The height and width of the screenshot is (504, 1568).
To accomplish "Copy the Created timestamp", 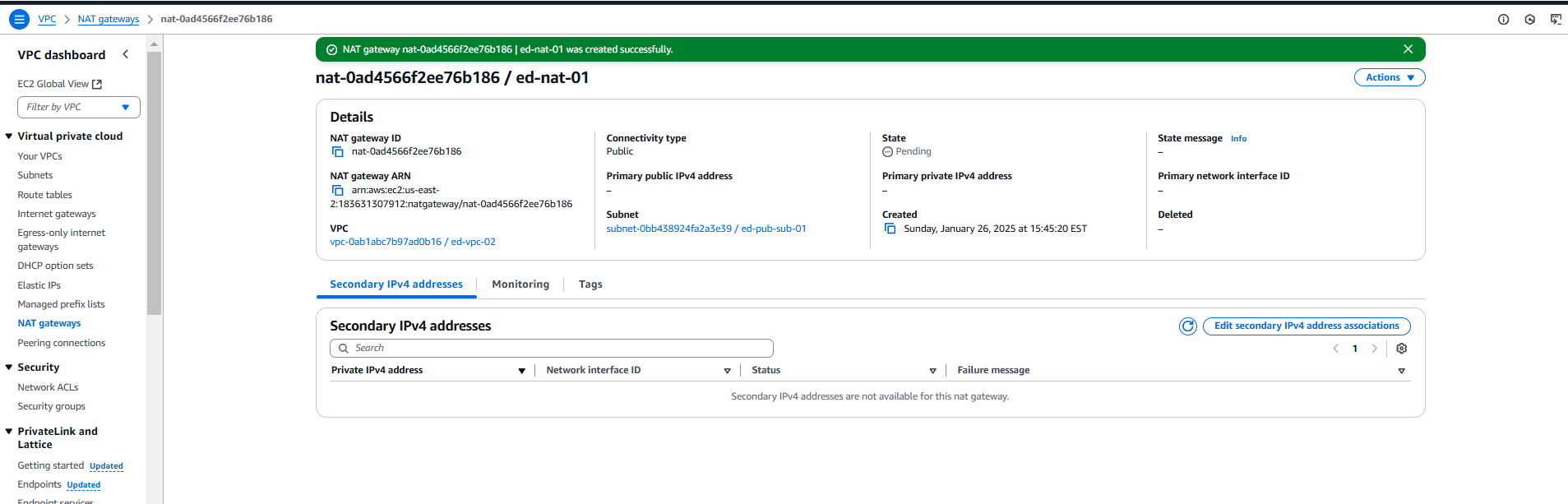I will 890,229.
